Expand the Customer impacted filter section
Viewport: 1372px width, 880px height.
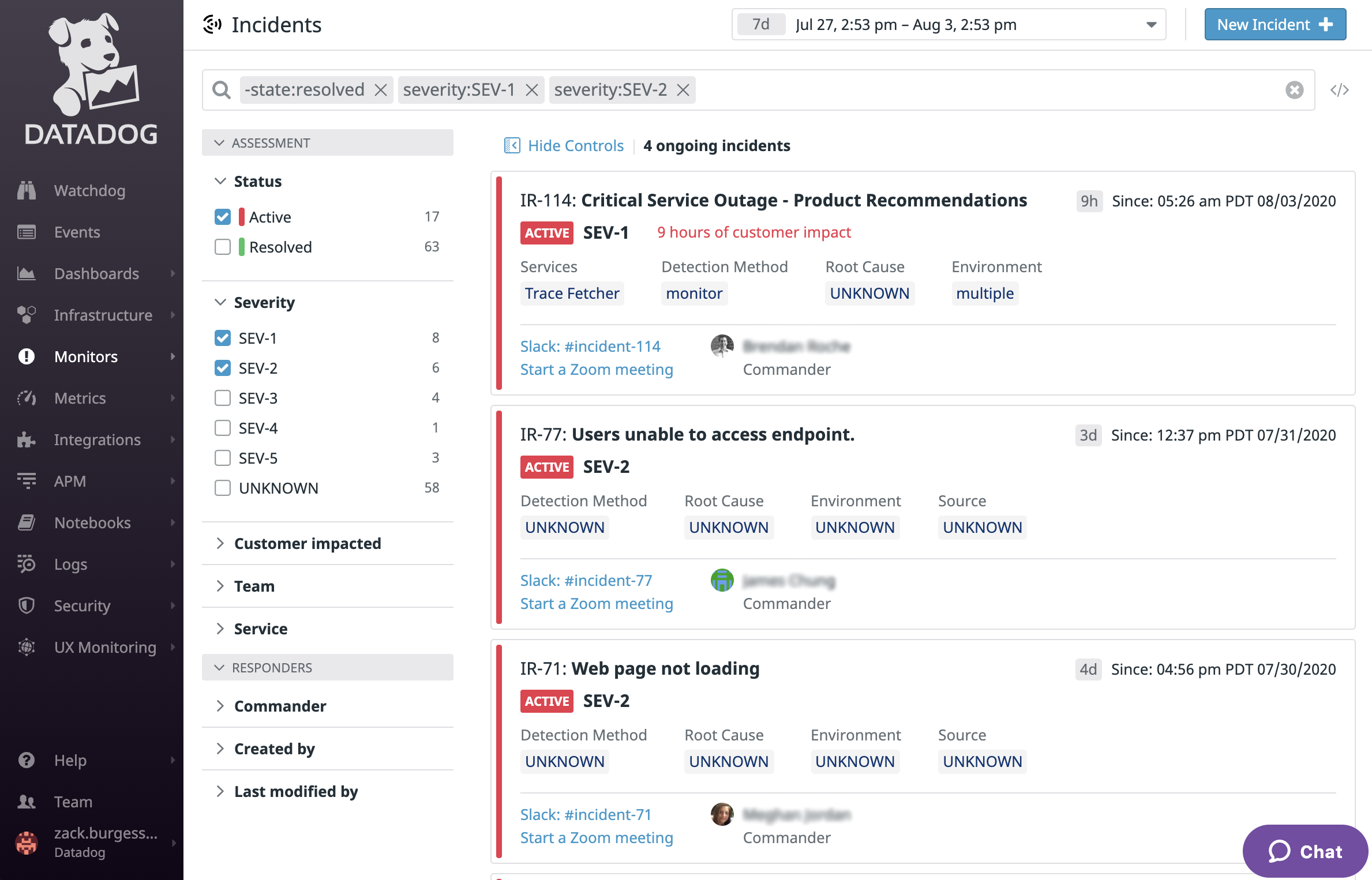click(x=307, y=543)
